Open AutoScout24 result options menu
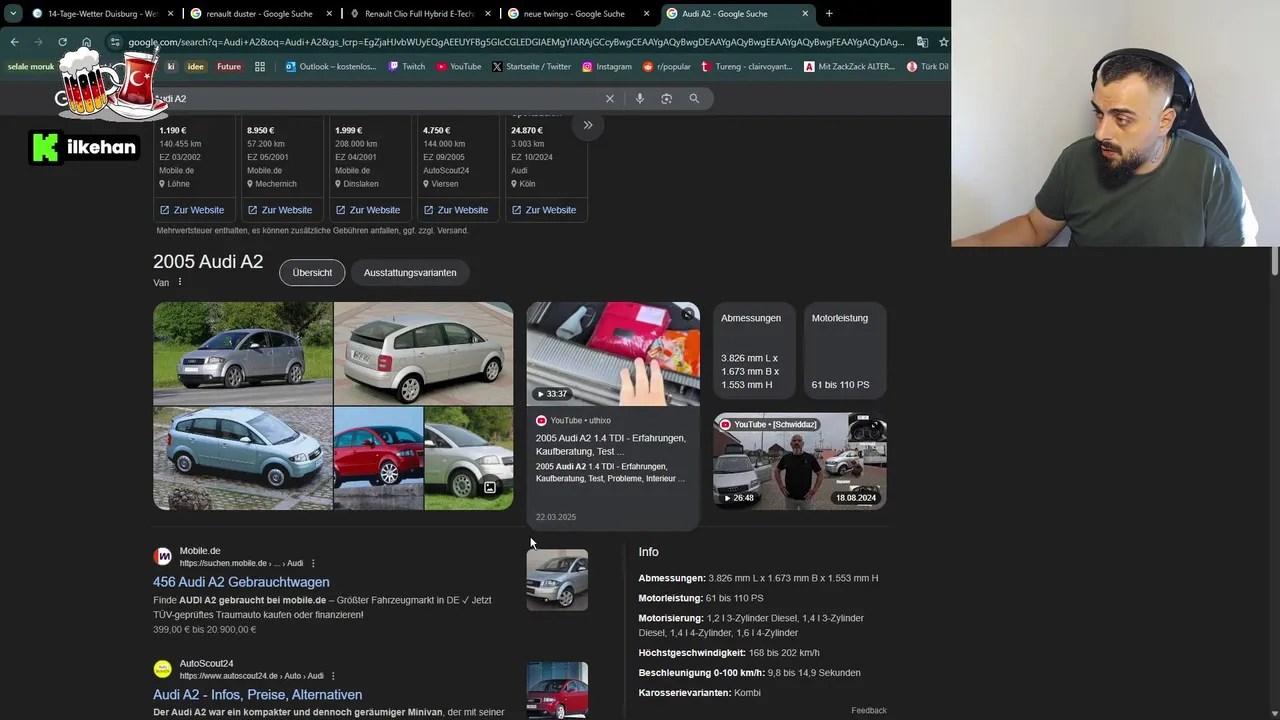This screenshot has height=720, width=1280. tap(333, 676)
